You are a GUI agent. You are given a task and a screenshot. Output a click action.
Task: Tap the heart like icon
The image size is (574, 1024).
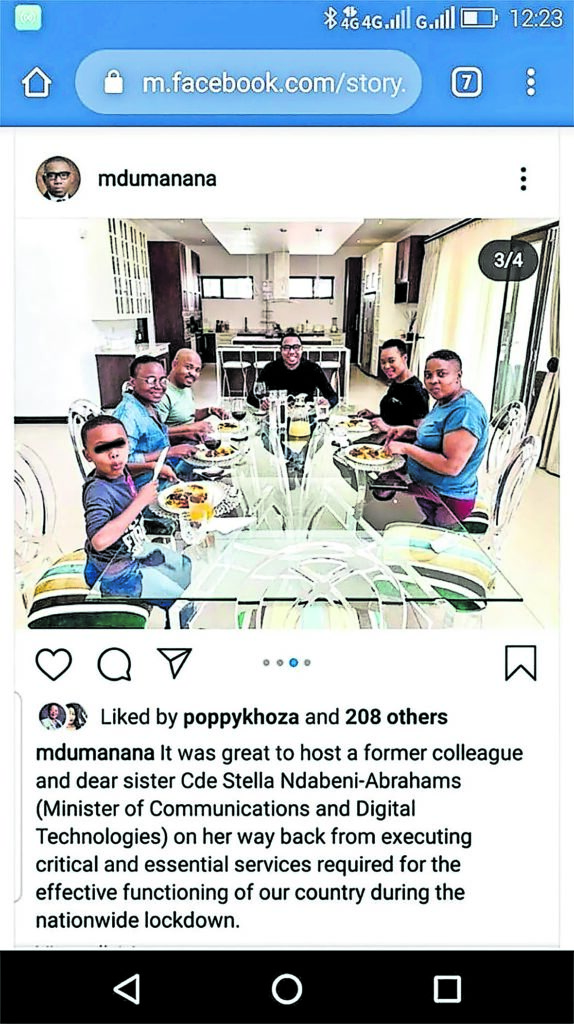pyautogui.click(x=54, y=664)
